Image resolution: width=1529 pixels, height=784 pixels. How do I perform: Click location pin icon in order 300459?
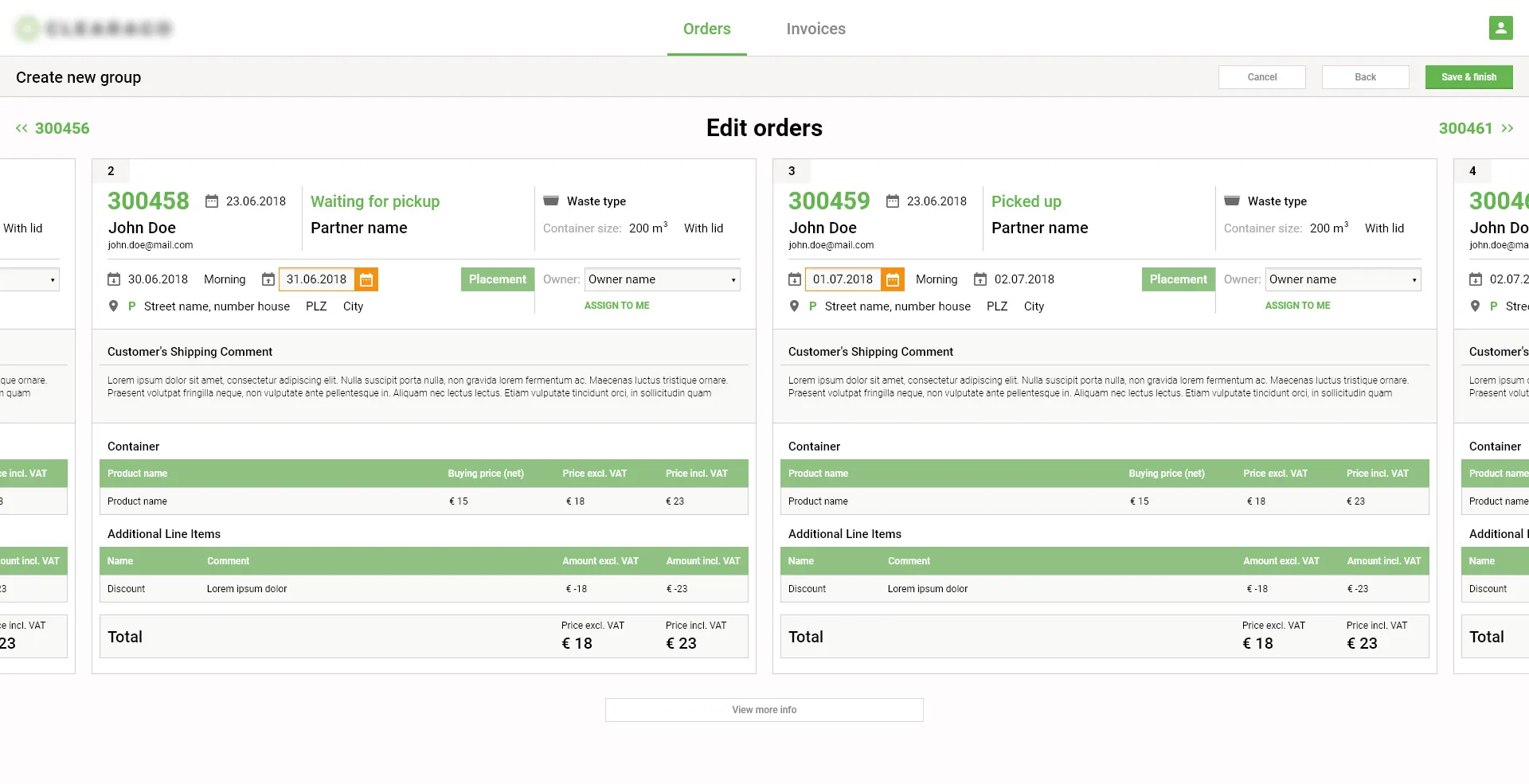(794, 306)
